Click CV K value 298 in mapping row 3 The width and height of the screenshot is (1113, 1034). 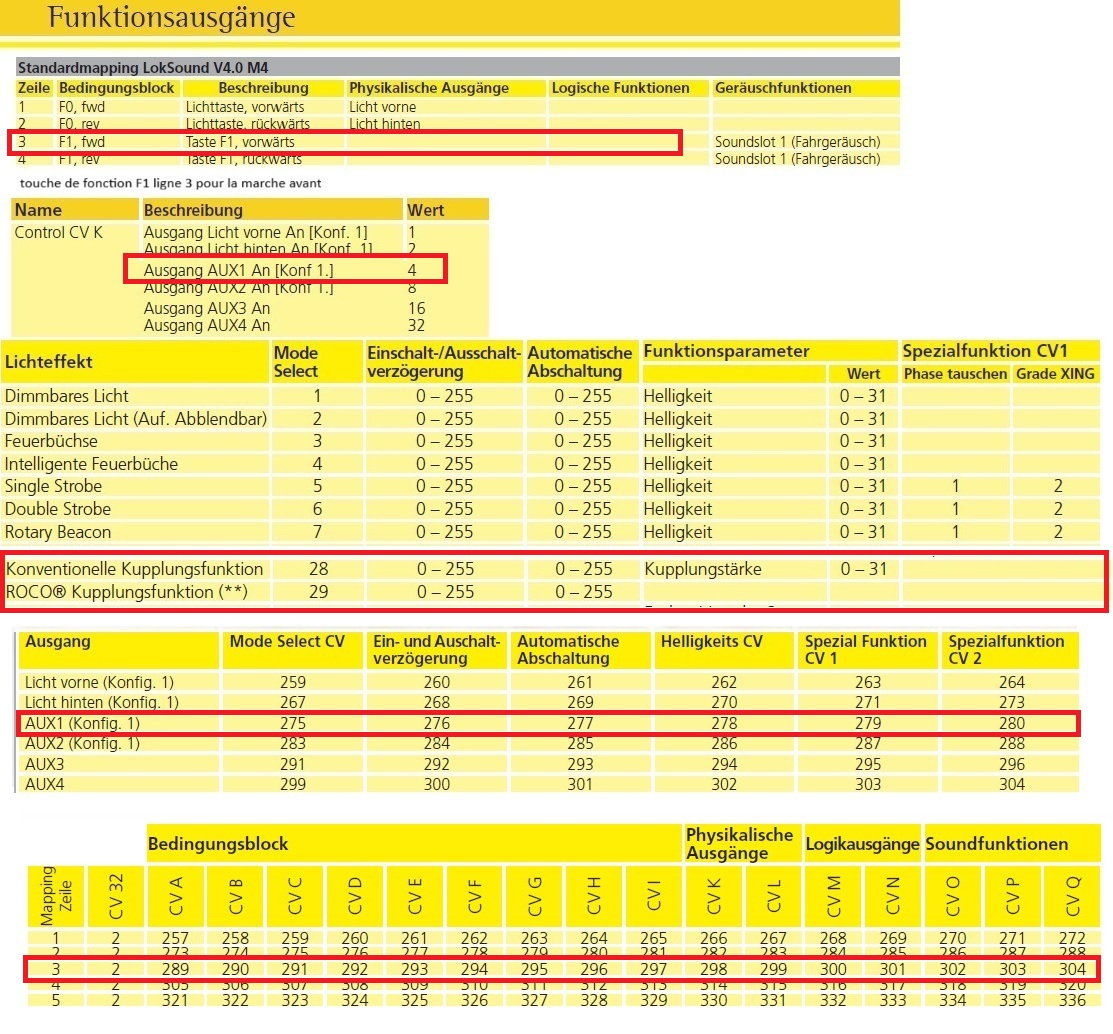tap(713, 969)
